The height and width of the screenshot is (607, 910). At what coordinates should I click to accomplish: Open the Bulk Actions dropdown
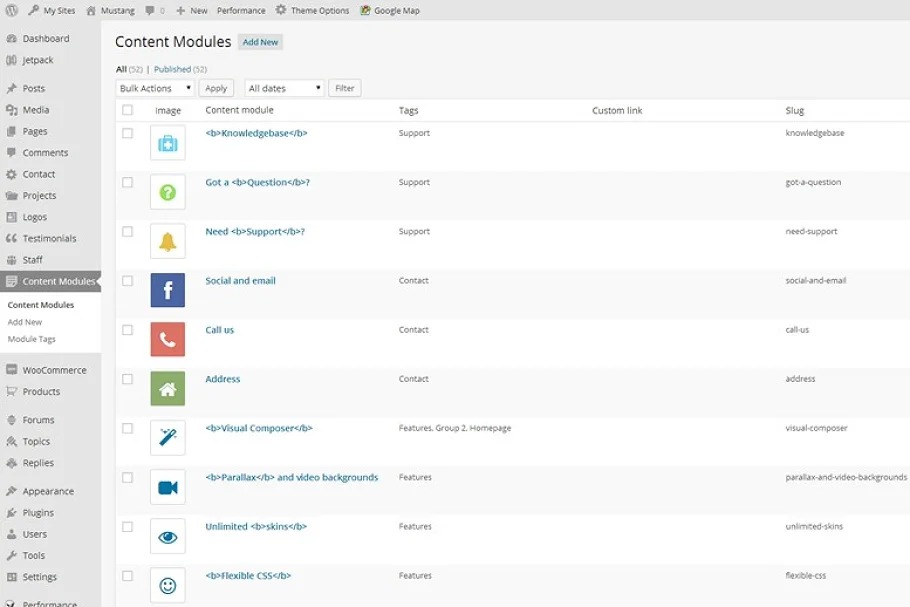155,88
